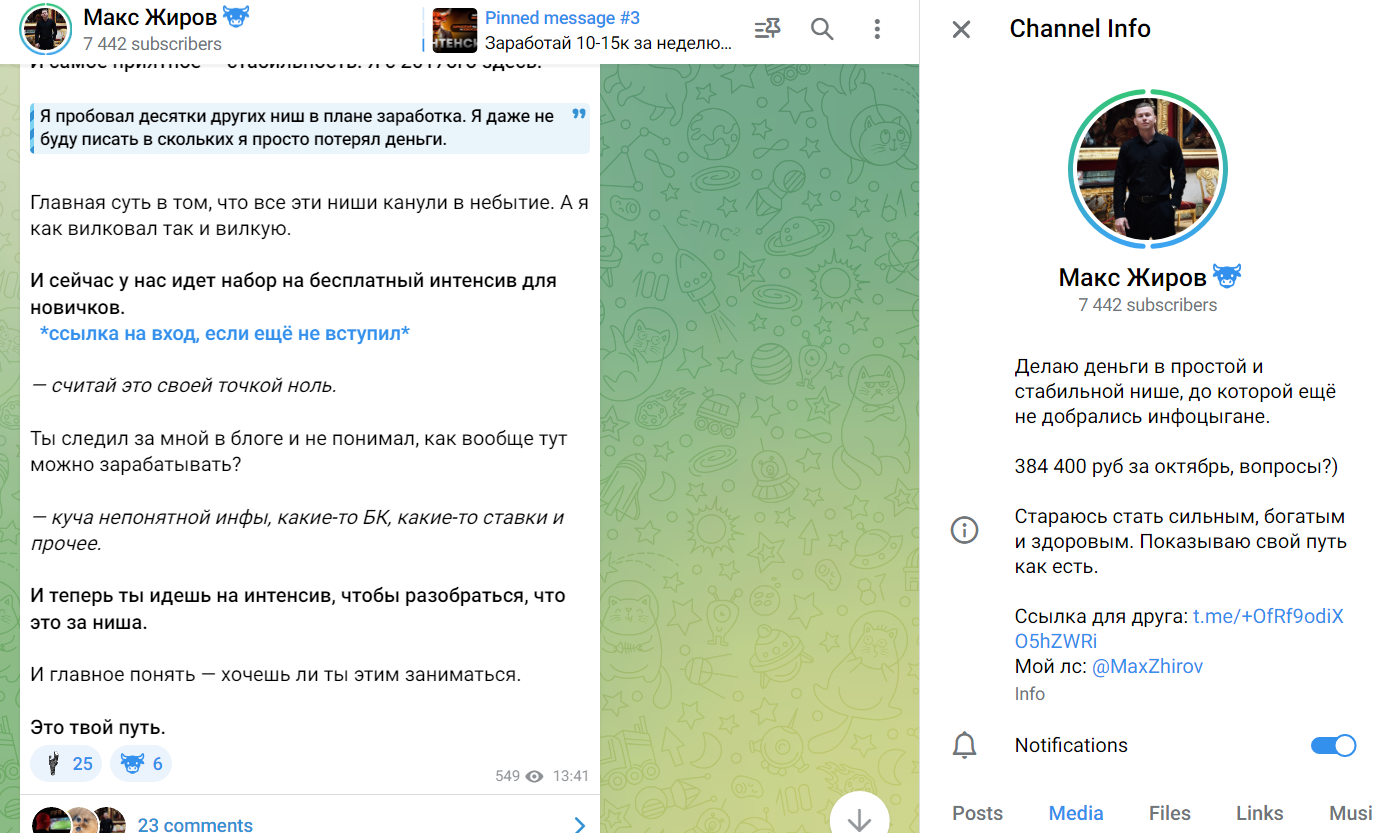Open the @MaxZhirov profile link
Screen dimensions: 1373x833
[1147, 666]
